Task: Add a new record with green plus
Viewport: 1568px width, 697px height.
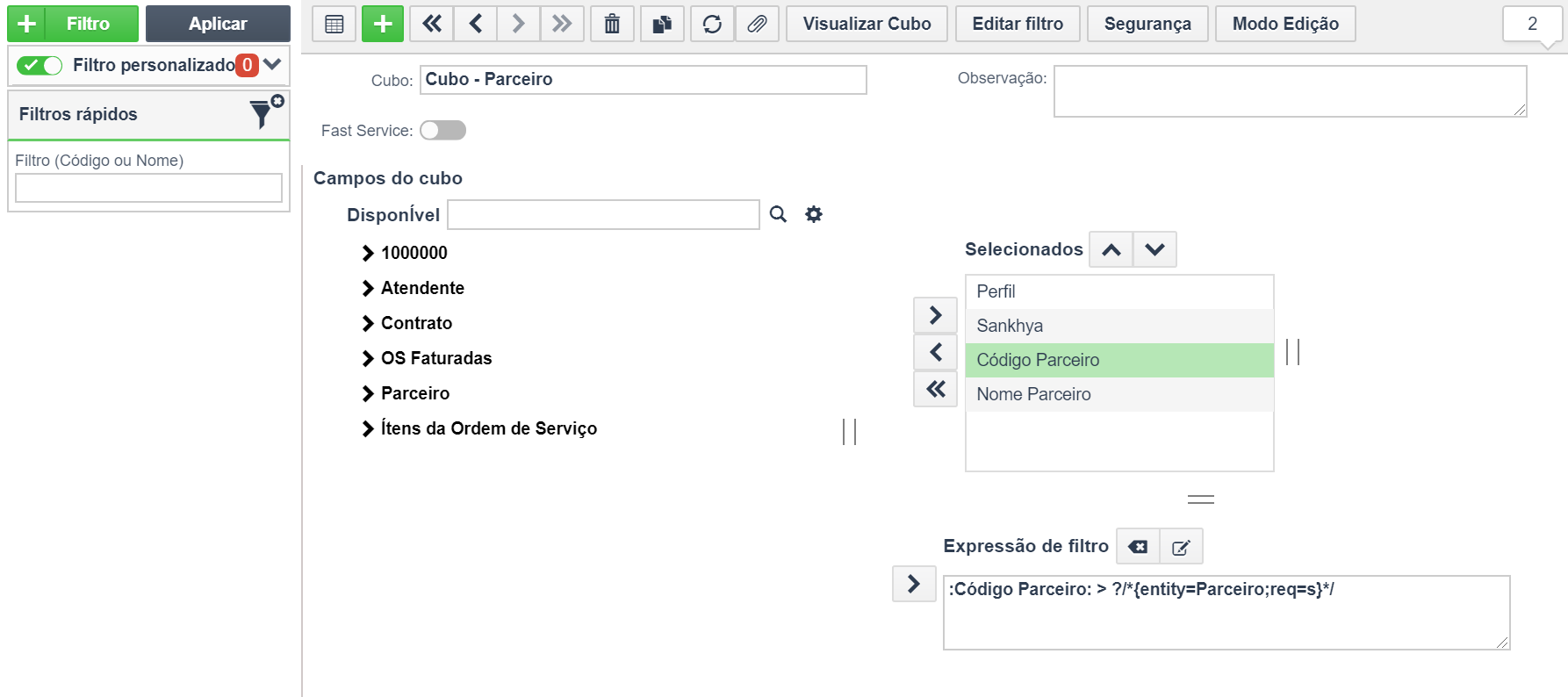Action: click(x=383, y=24)
